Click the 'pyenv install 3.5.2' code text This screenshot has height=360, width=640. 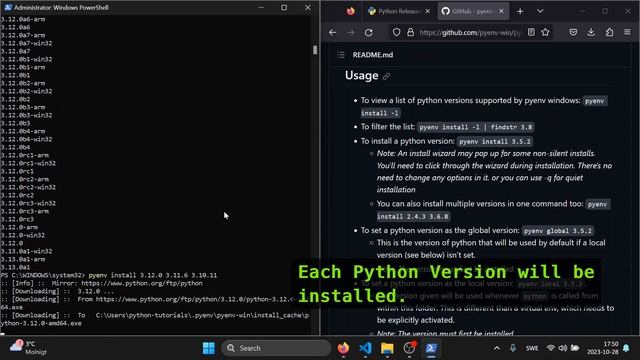tap(495, 142)
